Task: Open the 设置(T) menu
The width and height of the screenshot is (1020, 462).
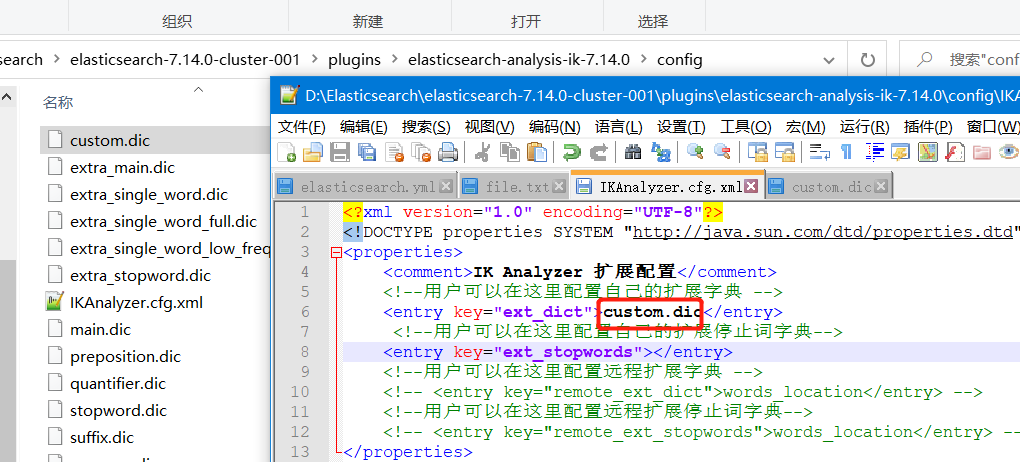Action: [x=681, y=127]
